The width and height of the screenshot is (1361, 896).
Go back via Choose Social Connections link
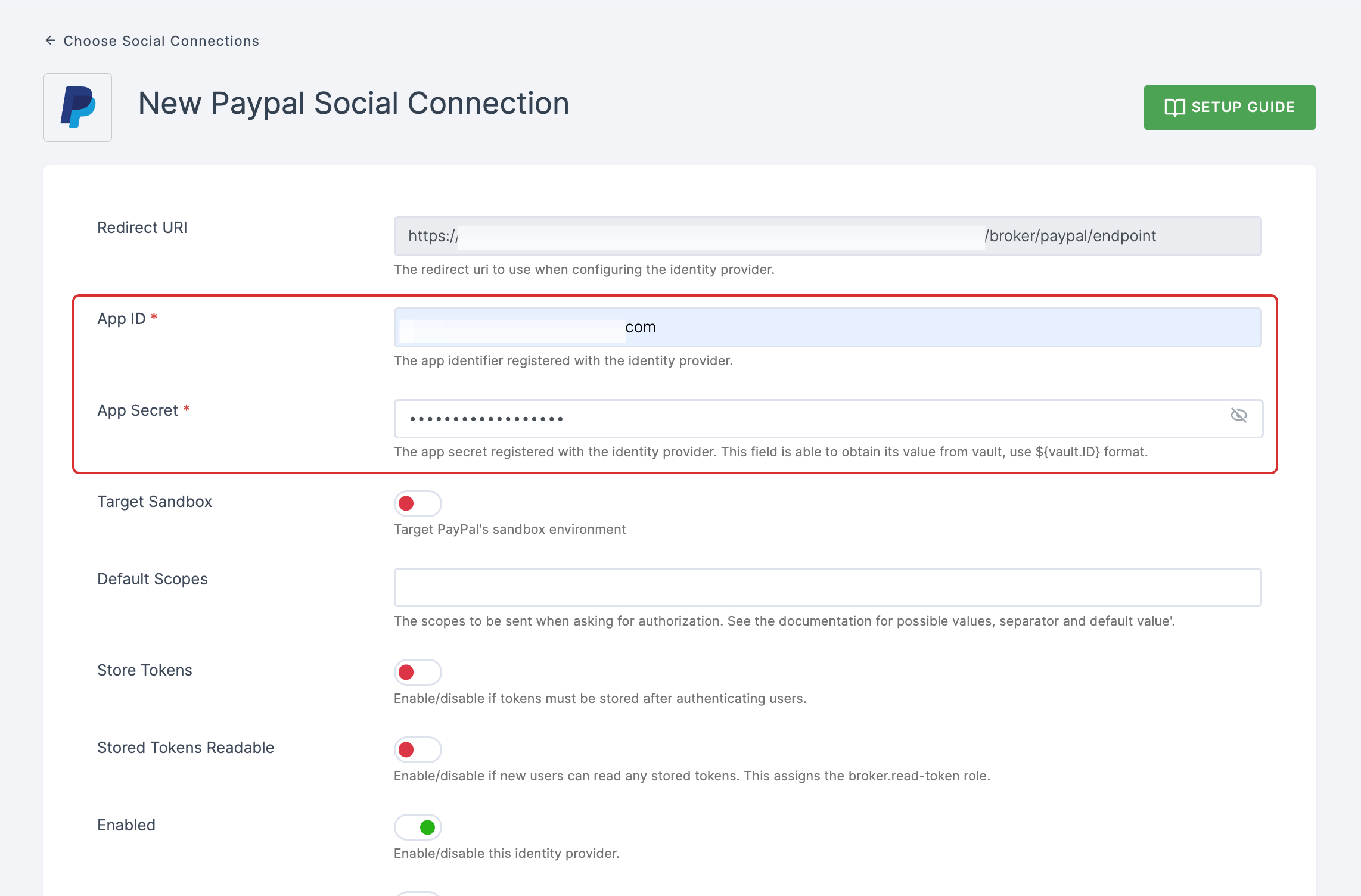click(x=161, y=41)
